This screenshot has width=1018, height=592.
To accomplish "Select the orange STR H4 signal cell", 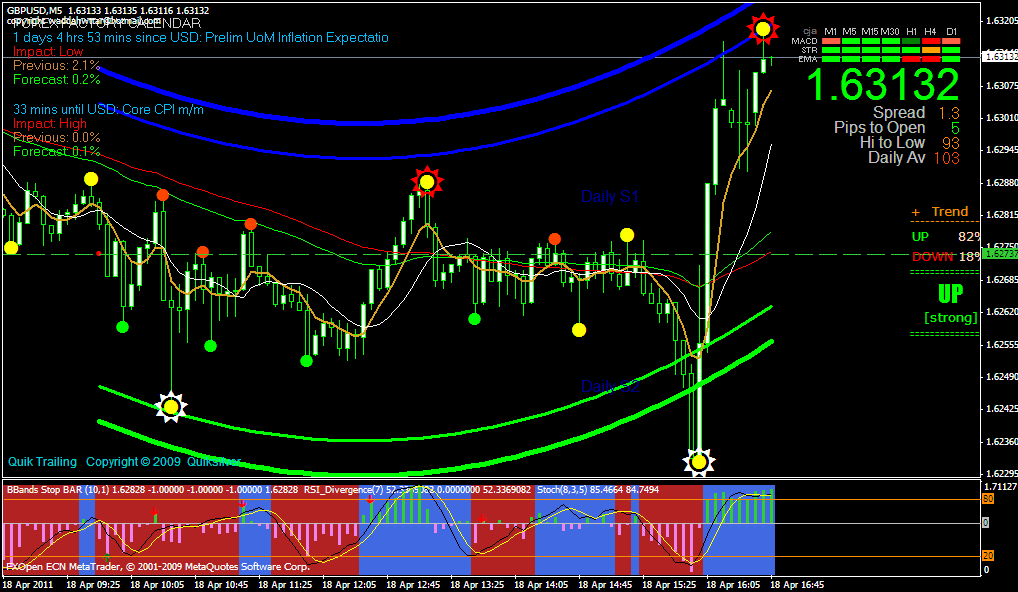I will (x=932, y=50).
